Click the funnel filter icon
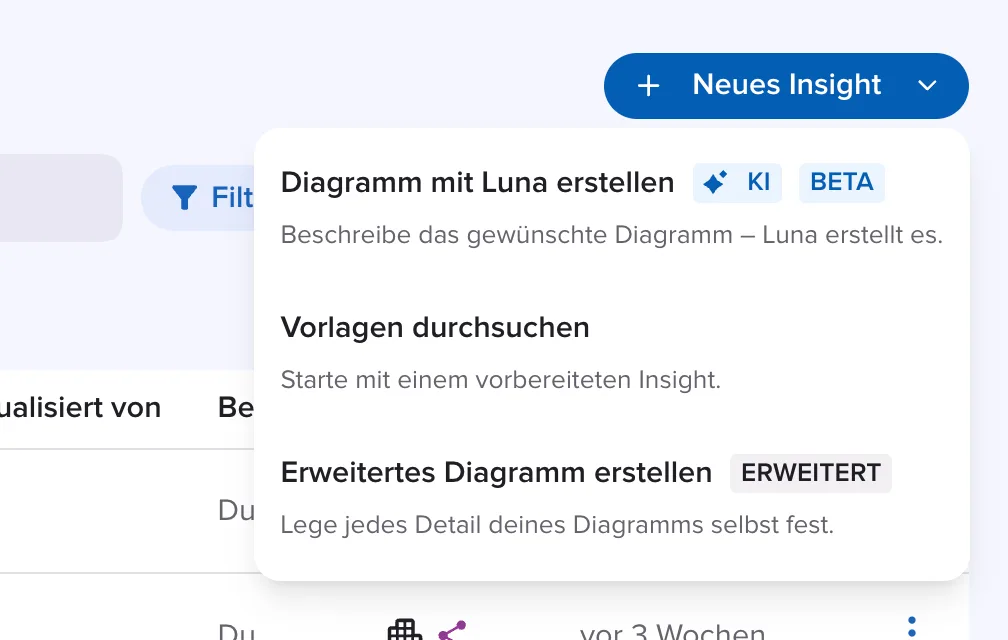 (x=184, y=197)
